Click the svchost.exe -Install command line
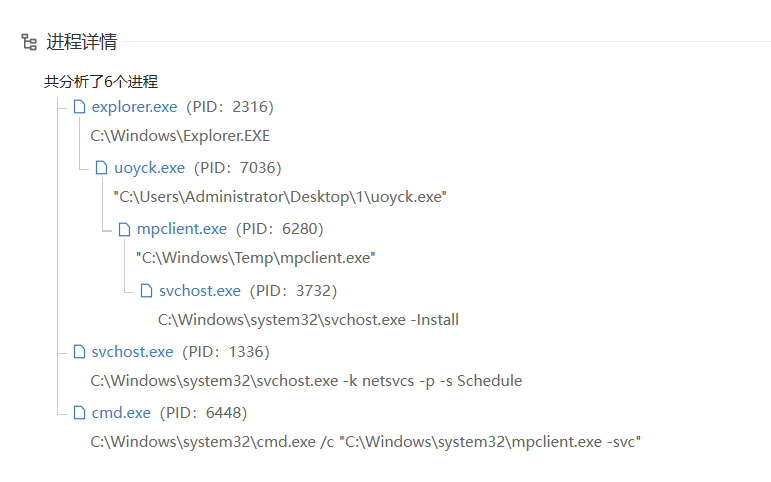The width and height of the screenshot is (771, 482). click(308, 320)
